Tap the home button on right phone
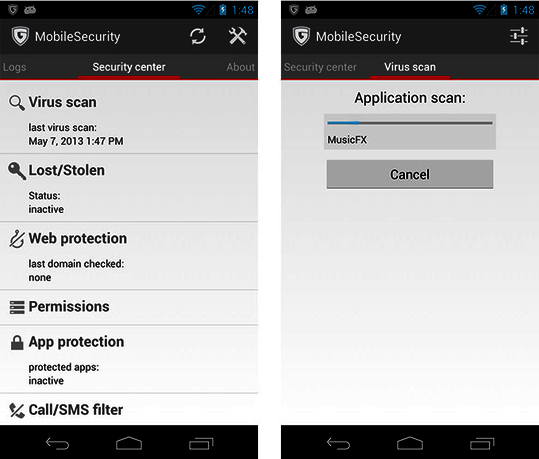Image resolution: width=539 pixels, height=459 pixels. click(x=410, y=444)
